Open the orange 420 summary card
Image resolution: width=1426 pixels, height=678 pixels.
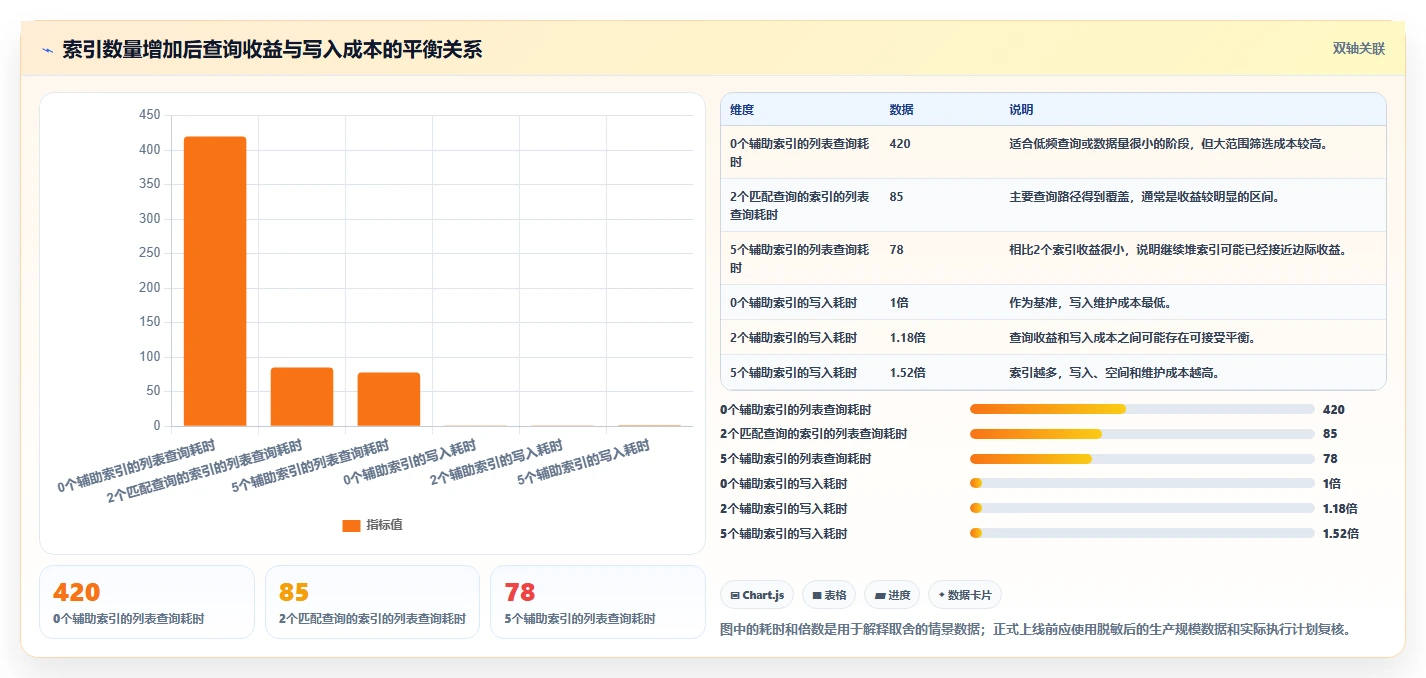pyautogui.click(x=147, y=602)
